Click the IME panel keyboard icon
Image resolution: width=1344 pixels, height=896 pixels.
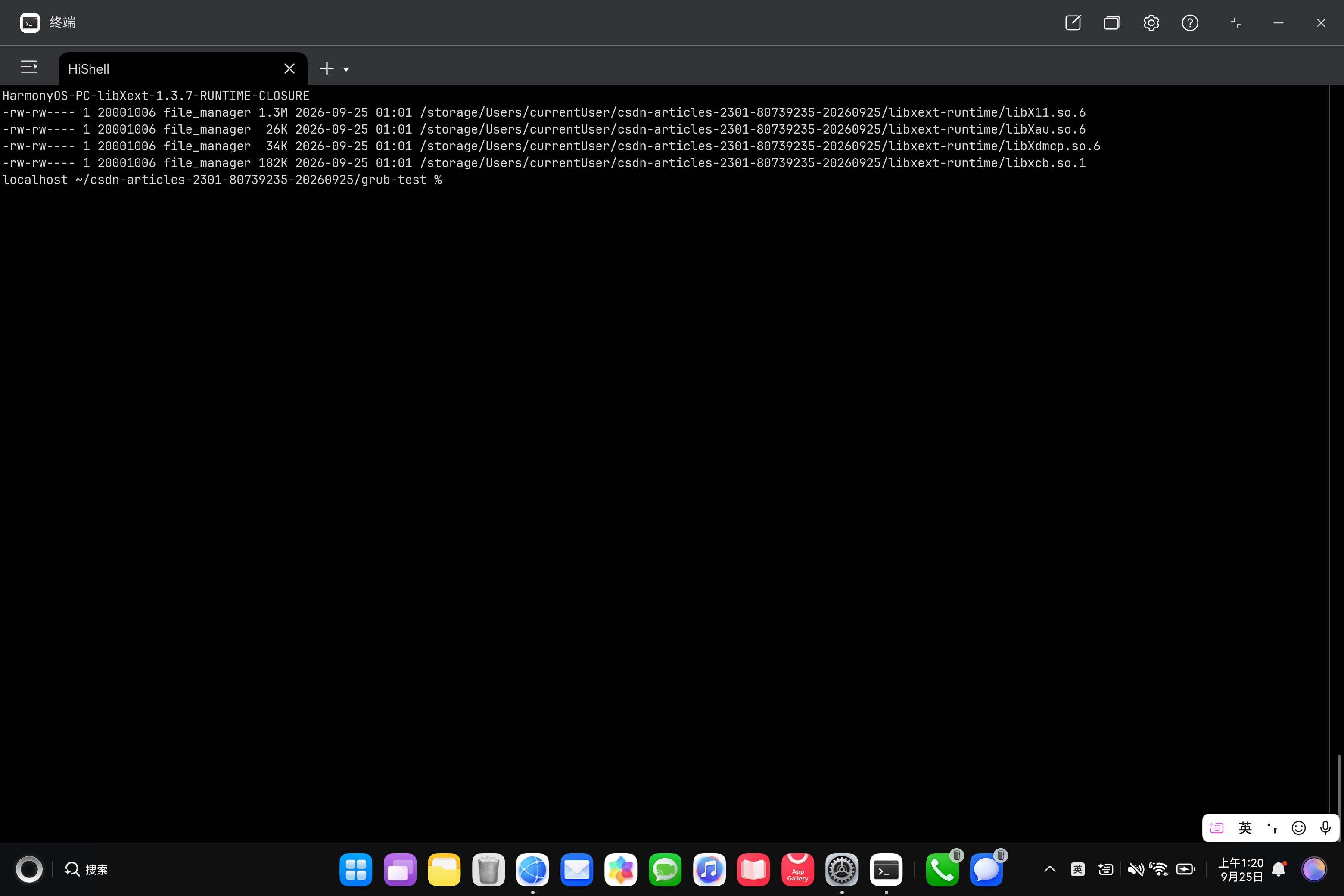tap(1216, 828)
